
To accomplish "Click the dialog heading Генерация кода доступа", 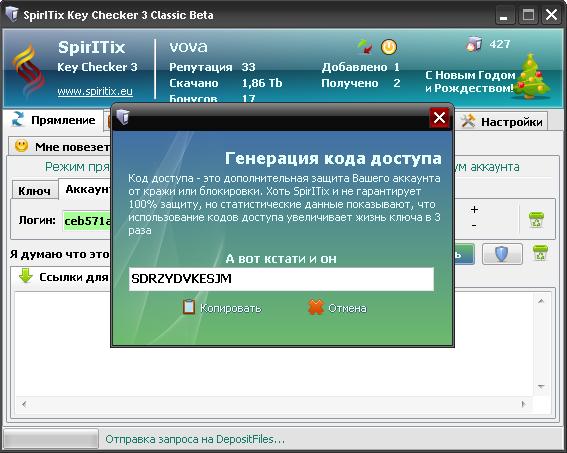I will pos(333,158).
